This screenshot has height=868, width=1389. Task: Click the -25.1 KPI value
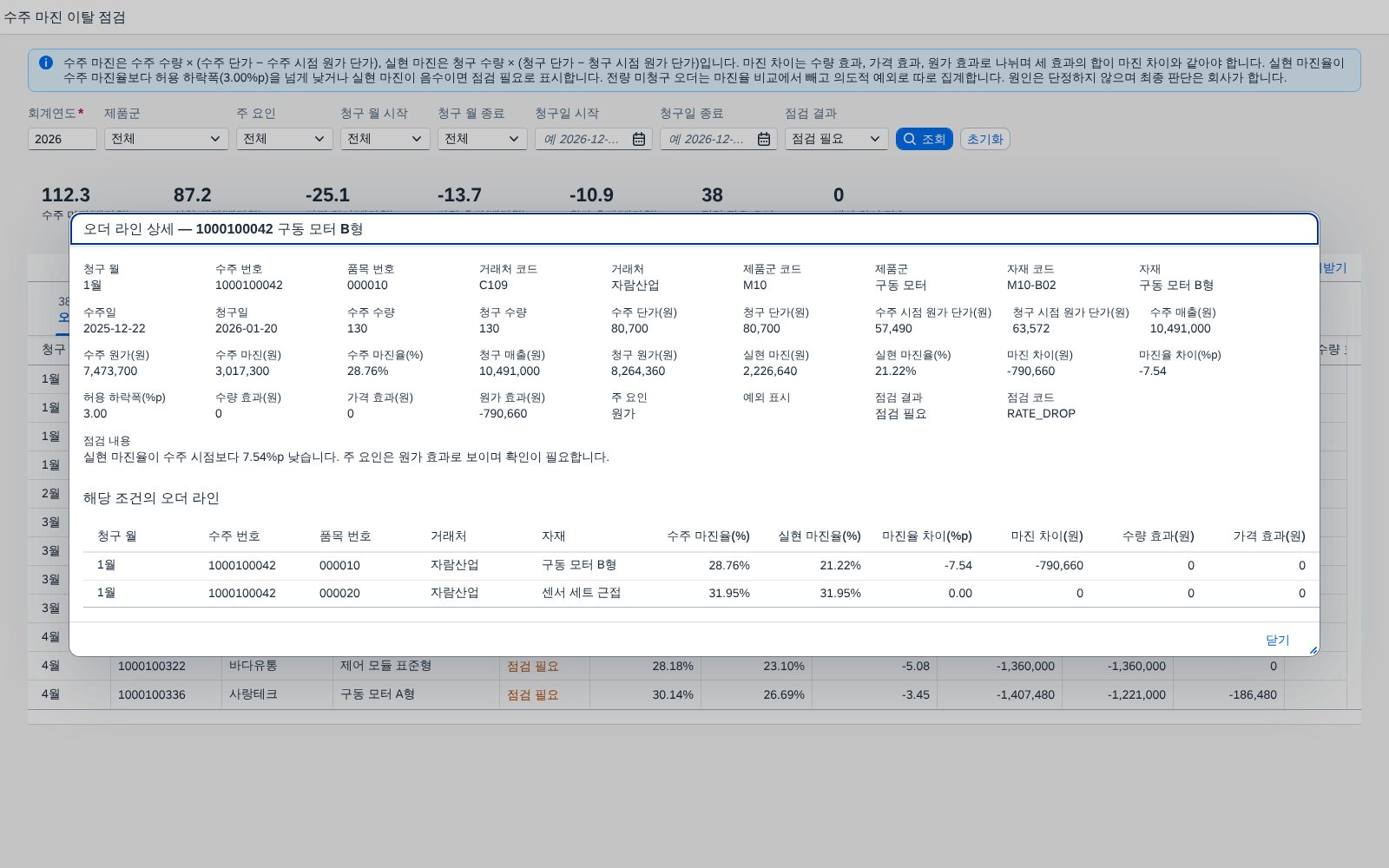[327, 195]
